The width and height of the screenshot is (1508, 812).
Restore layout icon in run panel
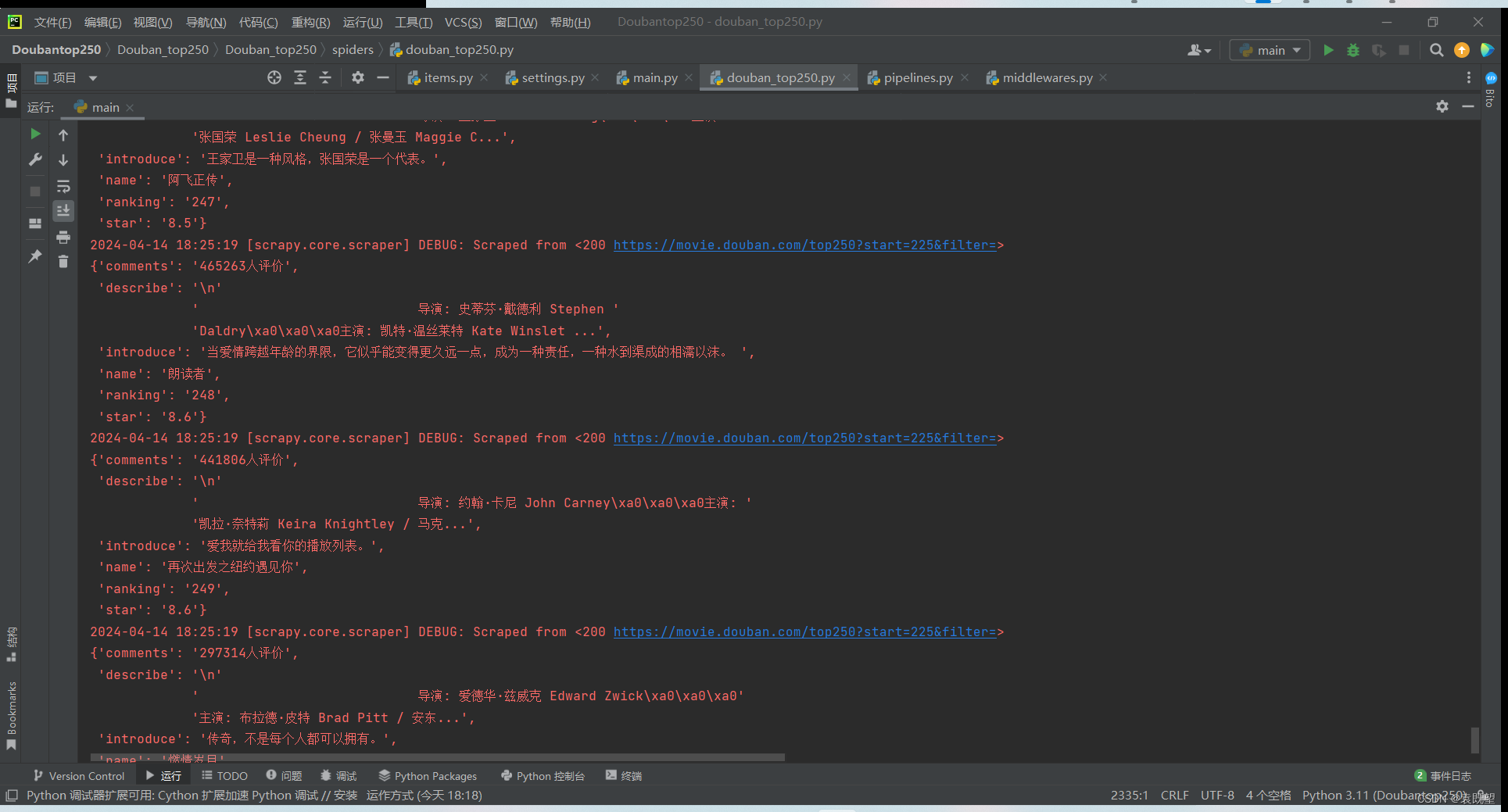tap(35, 224)
